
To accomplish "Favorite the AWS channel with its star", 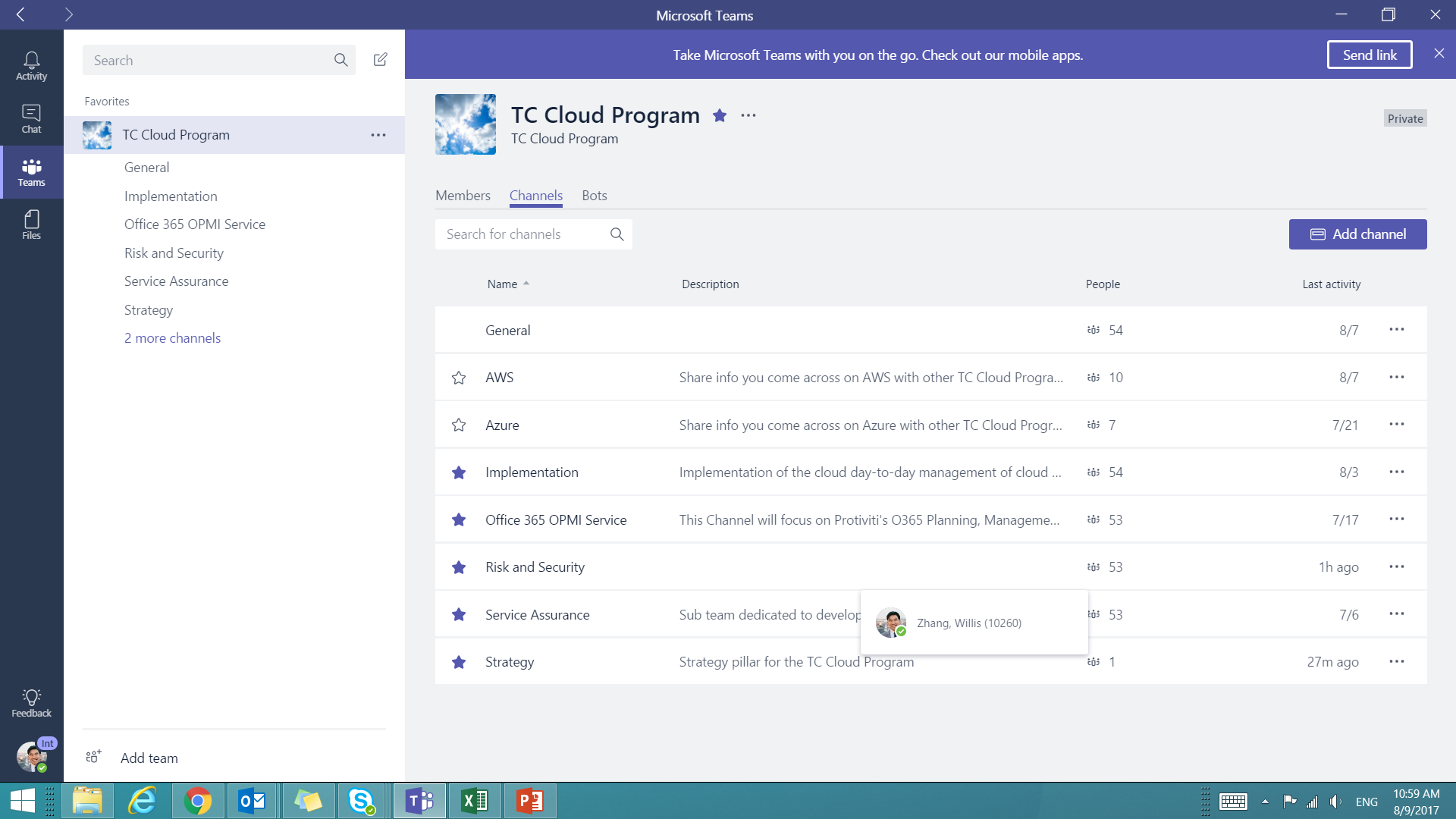I will click(459, 378).
